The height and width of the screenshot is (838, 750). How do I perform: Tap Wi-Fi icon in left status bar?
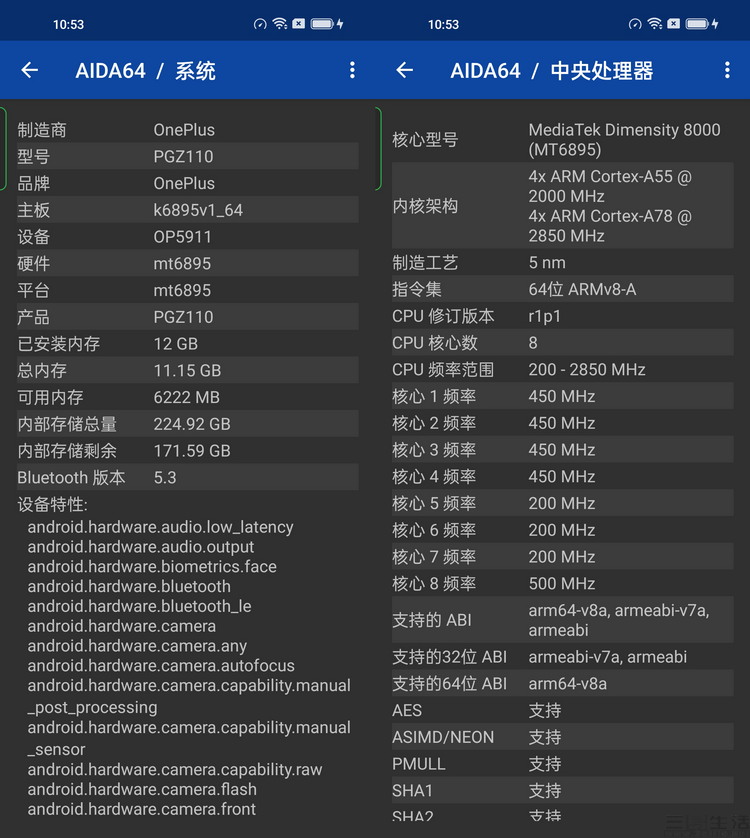[280, 24]
